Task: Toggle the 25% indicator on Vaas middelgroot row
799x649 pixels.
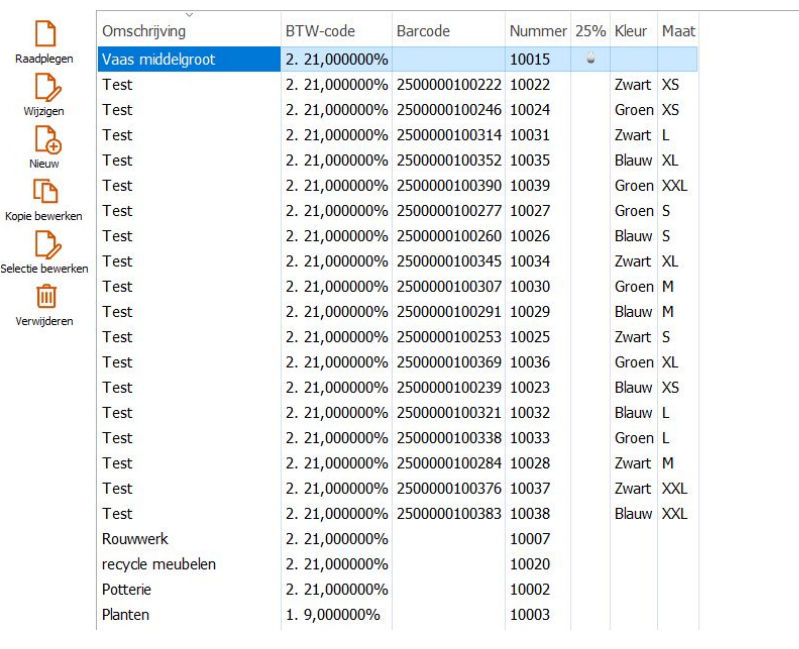Action: pyautogui.click(x=590, y=60)
